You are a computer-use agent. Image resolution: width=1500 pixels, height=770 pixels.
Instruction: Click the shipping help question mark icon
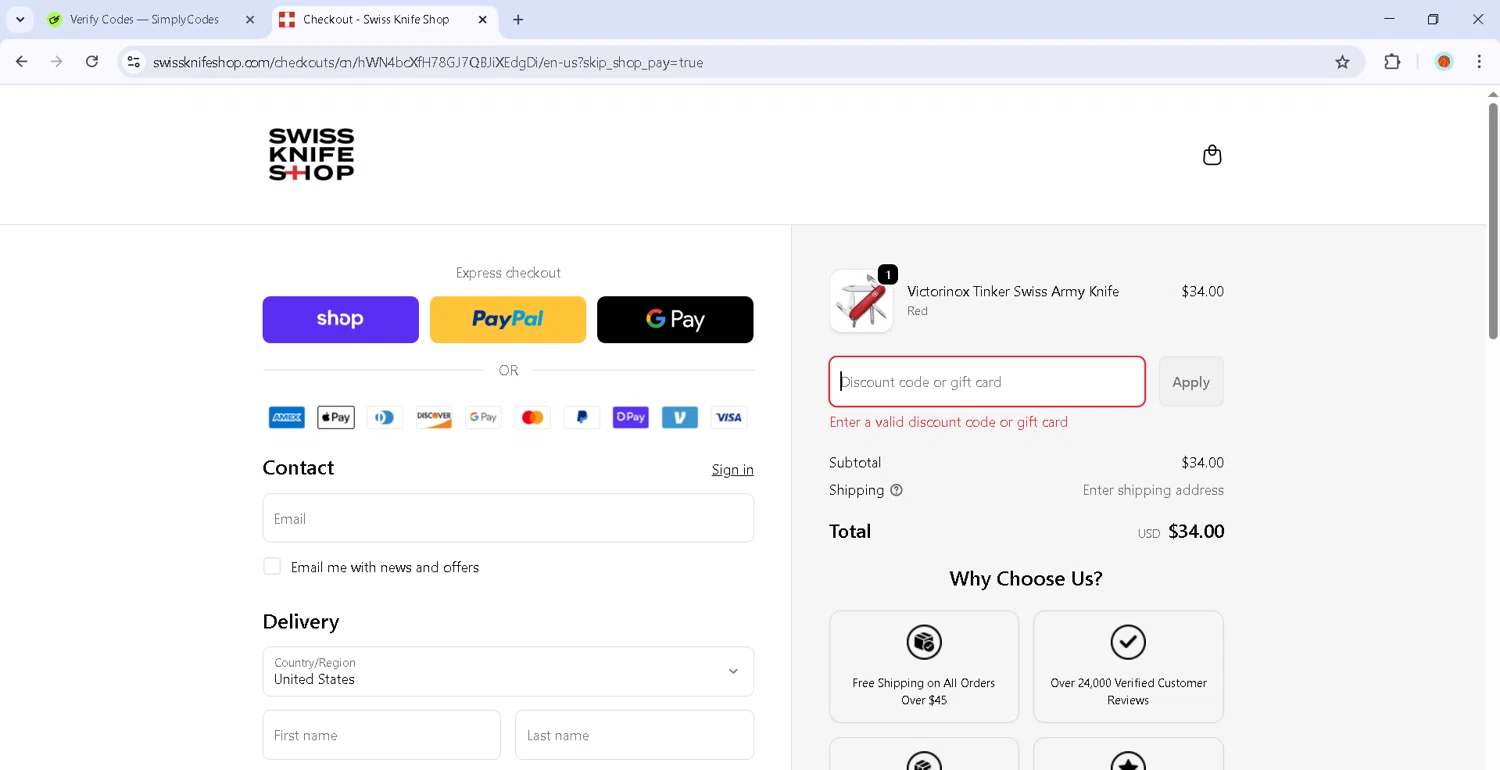[896, 490]
